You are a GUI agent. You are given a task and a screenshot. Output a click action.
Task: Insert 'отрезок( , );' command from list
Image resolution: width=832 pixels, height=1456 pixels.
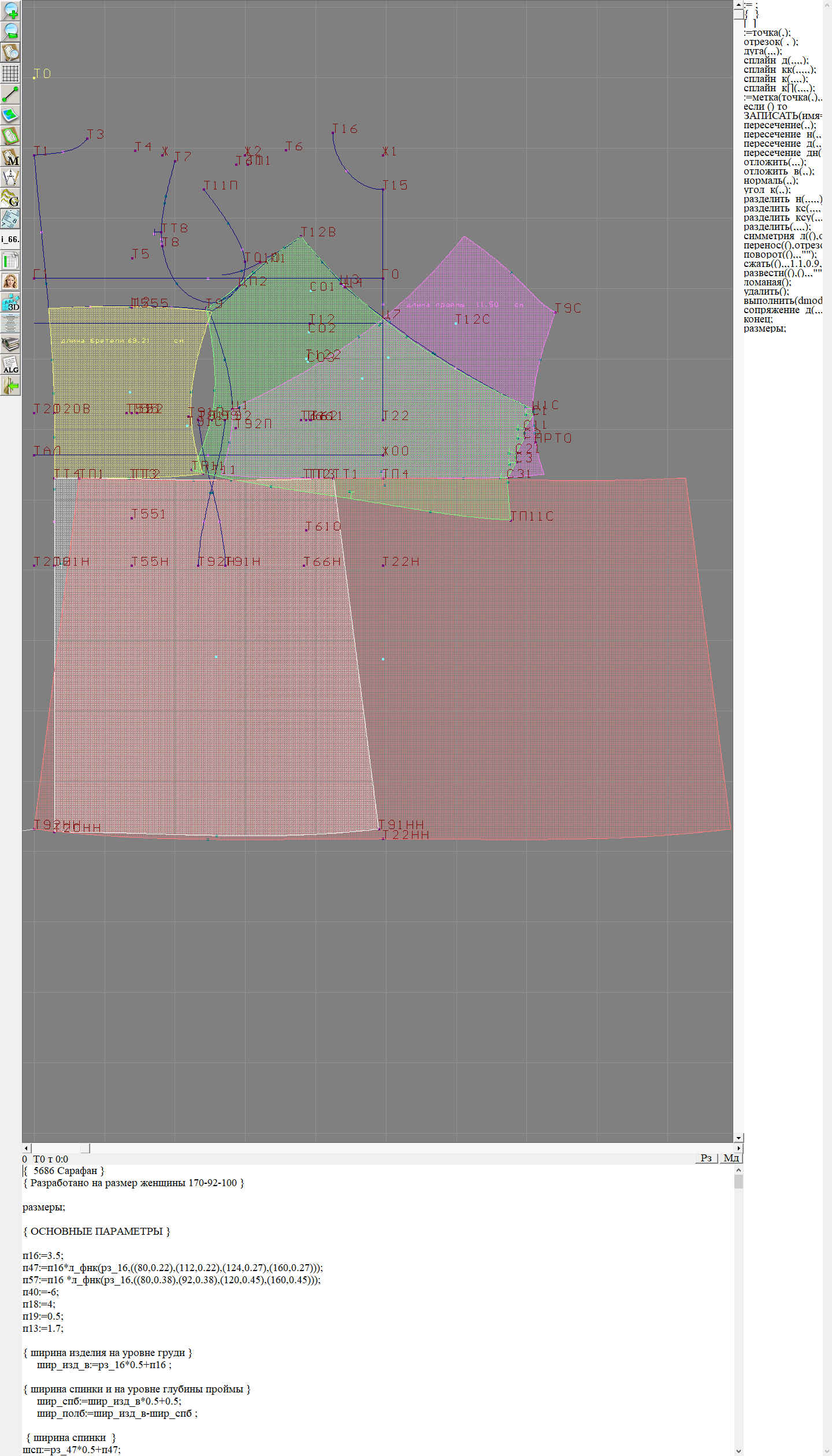click(771, 42)
